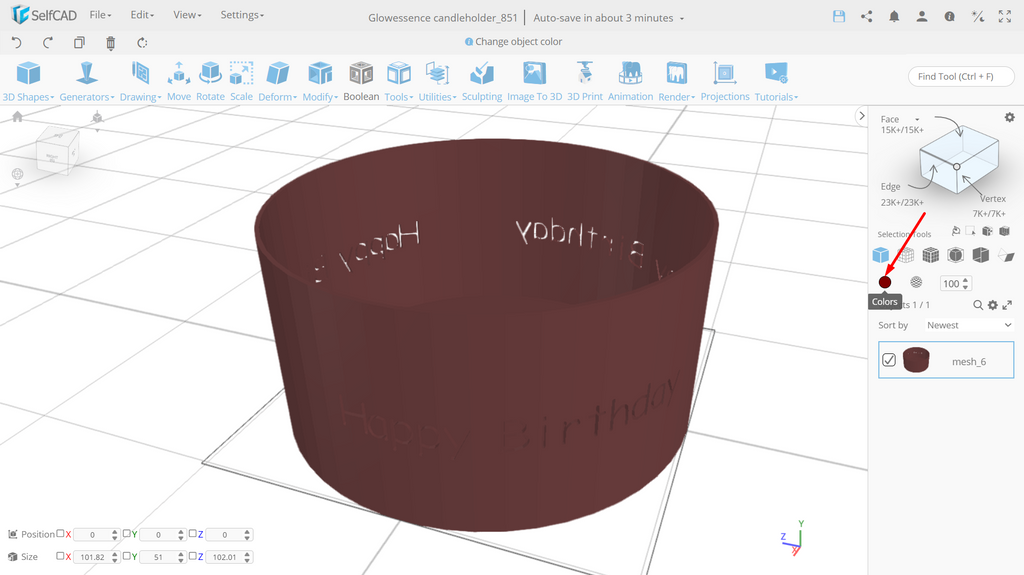Viewport: 1024px width, 575px height.
Task: Toggle the Position Z lock checkbox
Action: [193, 533]
